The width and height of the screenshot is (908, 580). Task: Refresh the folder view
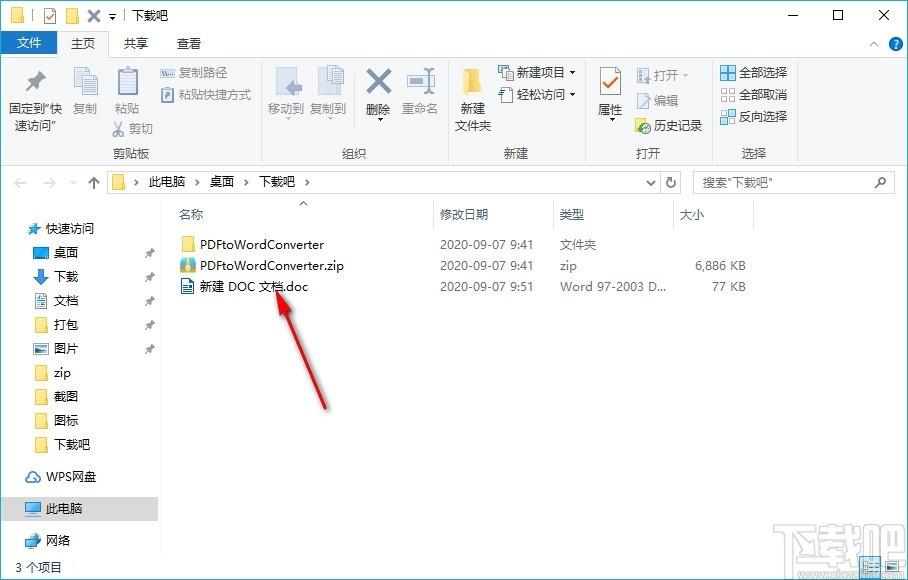pos(671,182)
